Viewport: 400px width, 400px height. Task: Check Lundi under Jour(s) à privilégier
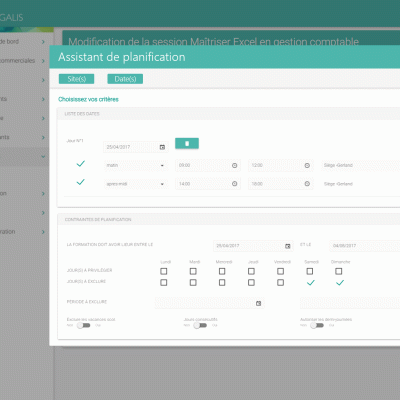point(164,271)
